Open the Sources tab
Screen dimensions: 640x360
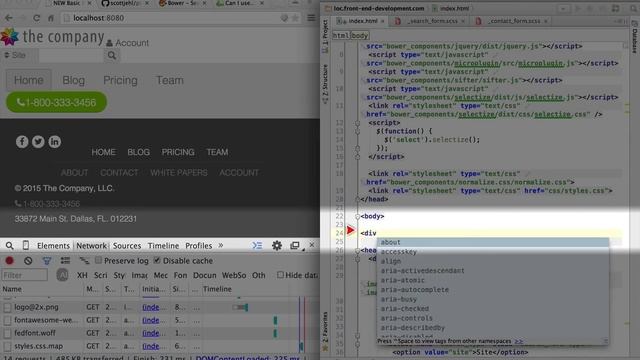point(127,246)
